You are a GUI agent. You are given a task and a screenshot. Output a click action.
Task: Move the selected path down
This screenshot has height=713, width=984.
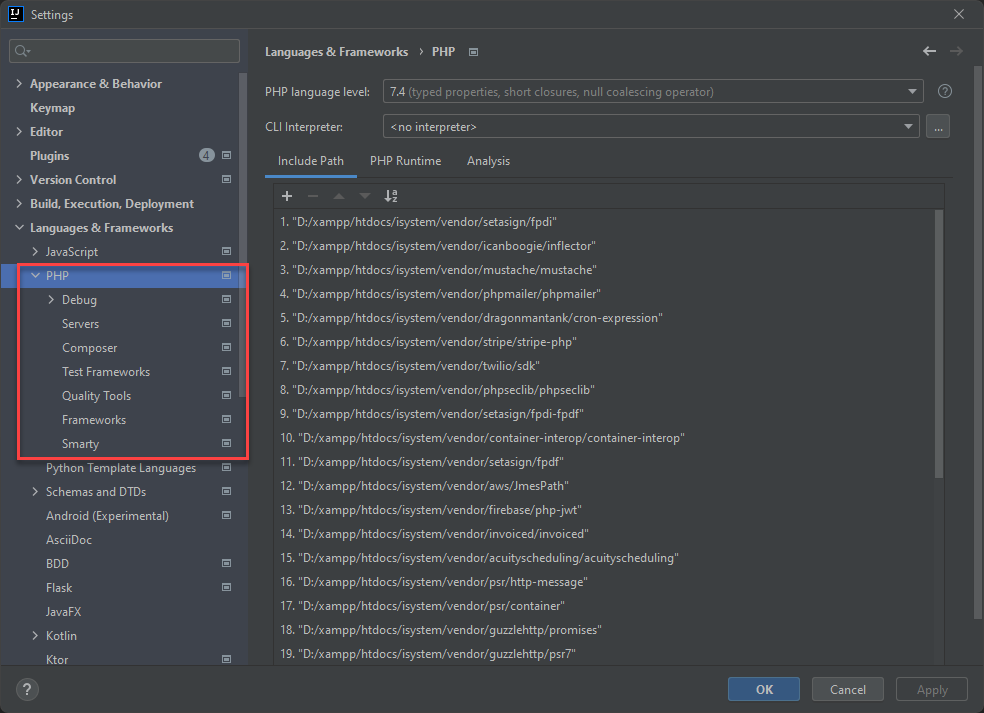(364, 195)
